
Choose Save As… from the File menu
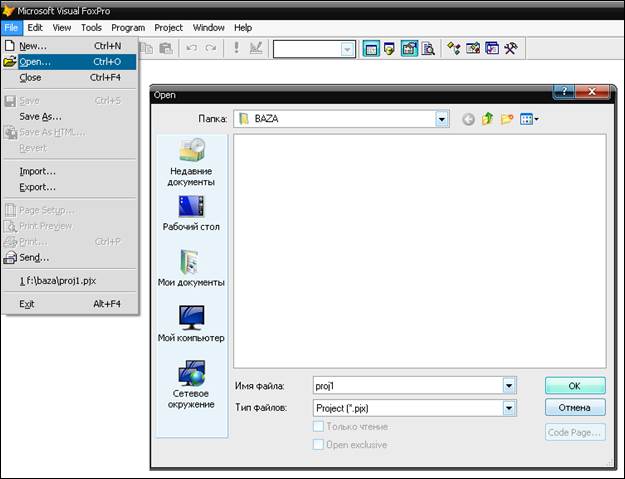(x=70, y=116)
